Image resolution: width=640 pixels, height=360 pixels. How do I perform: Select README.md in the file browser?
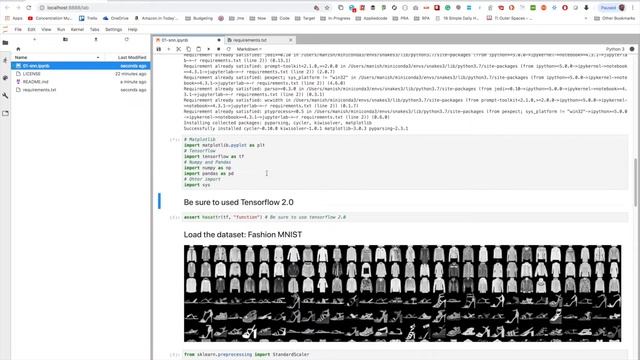81,82
